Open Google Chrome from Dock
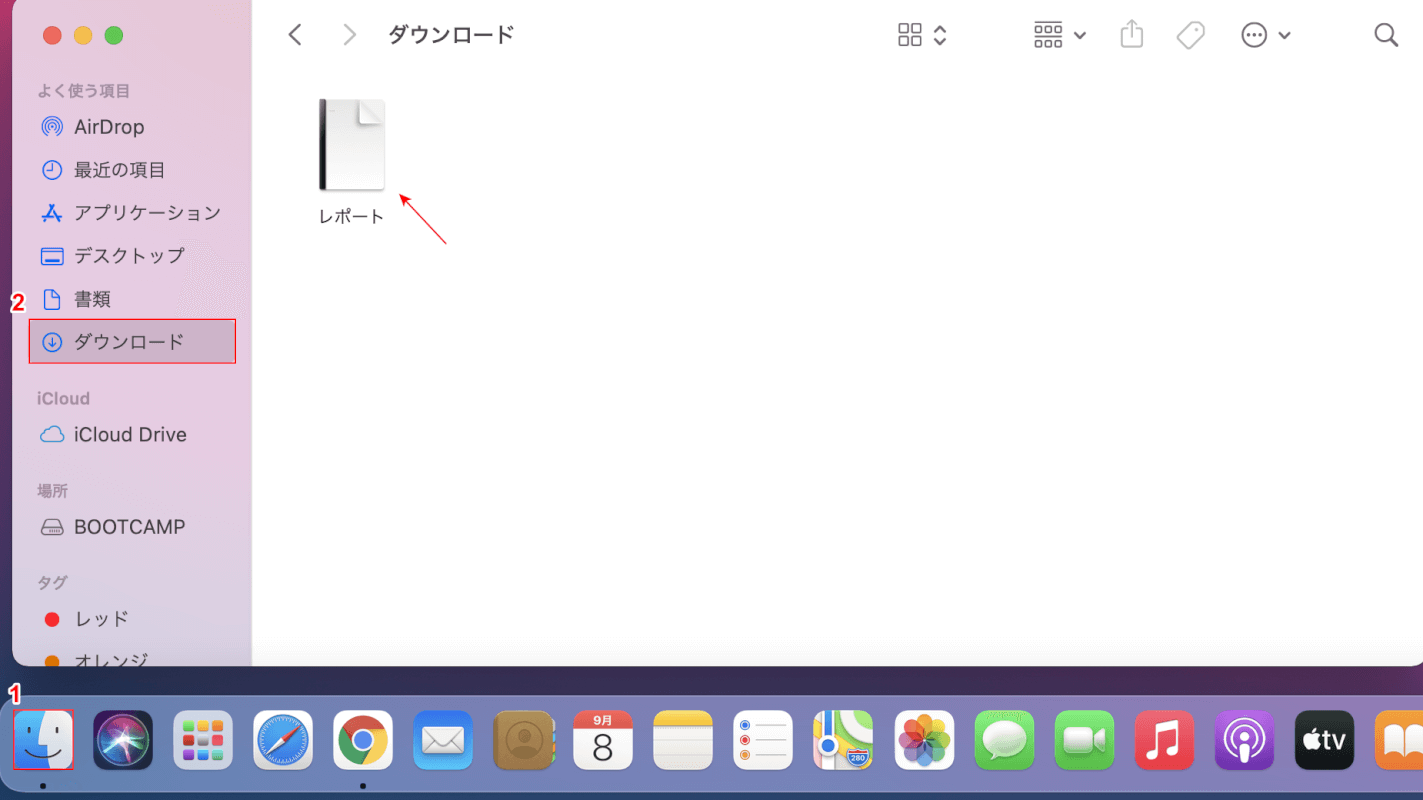Screen dimensions: 1423x800 pos(363,740)
